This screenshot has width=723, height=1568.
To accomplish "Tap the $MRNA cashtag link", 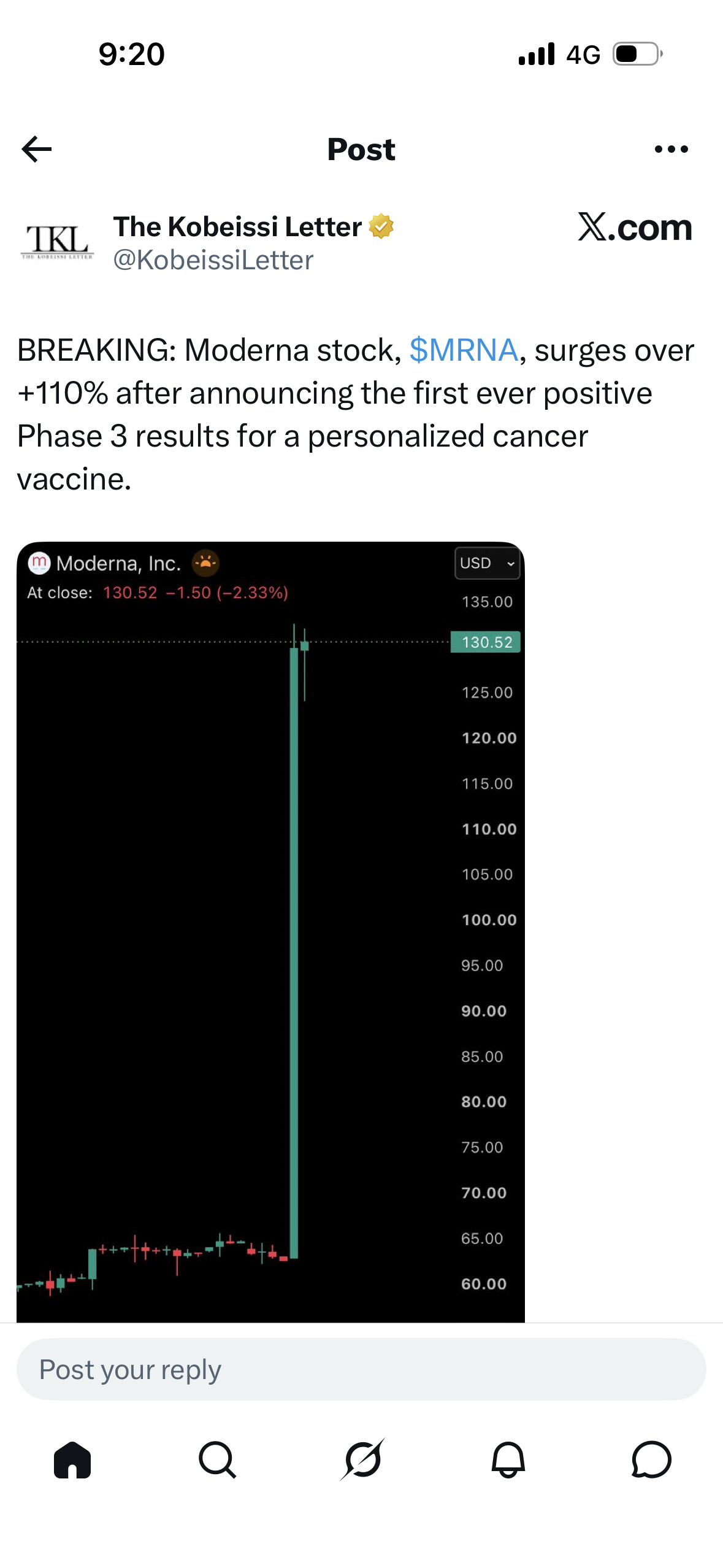I will pos(464,350).
